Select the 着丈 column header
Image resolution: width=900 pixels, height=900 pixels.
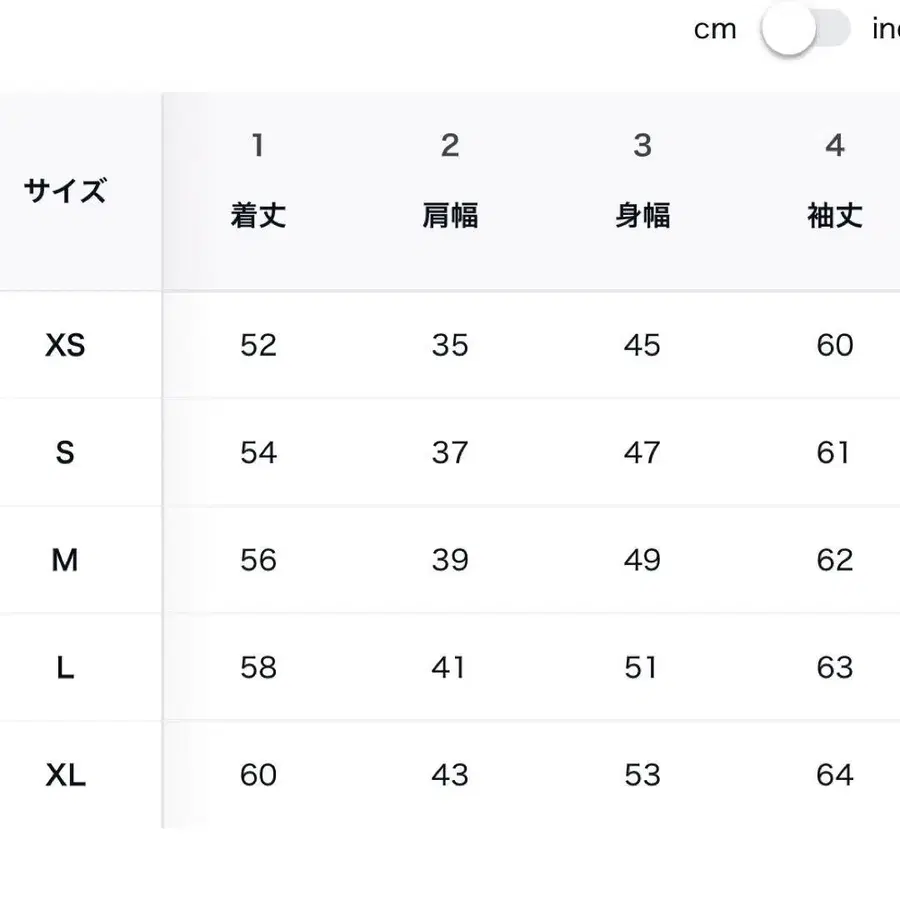coord(258,214)
